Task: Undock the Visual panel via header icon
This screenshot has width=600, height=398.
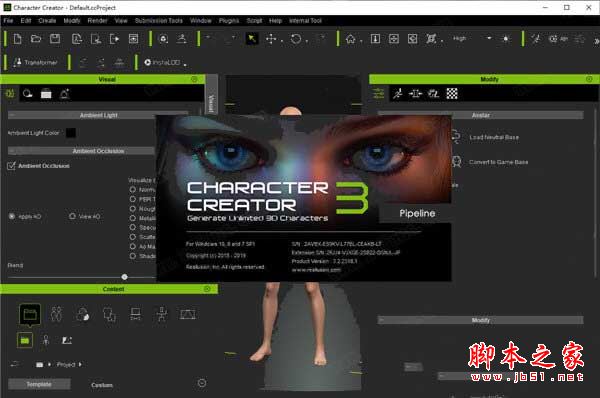Action: point(194,79)
